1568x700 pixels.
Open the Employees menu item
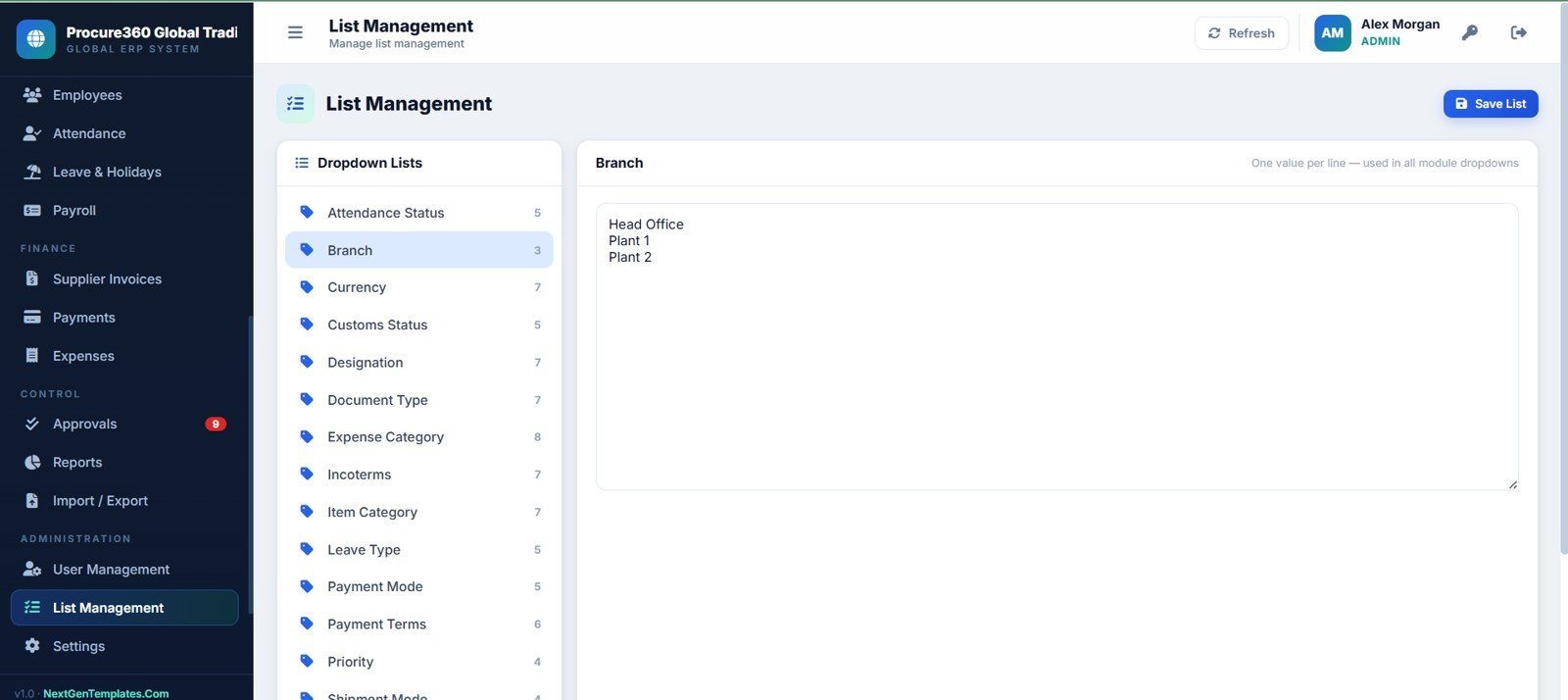124,95
